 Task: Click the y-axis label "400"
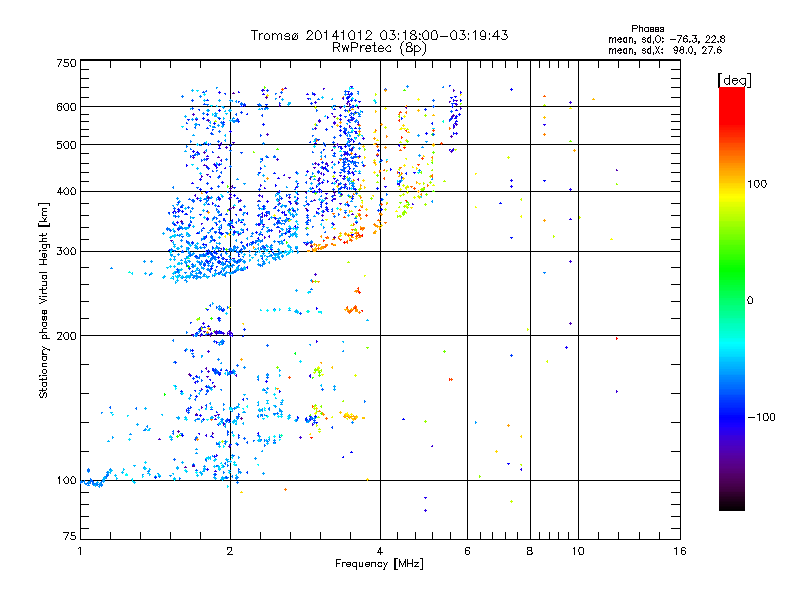click(66, 192)
